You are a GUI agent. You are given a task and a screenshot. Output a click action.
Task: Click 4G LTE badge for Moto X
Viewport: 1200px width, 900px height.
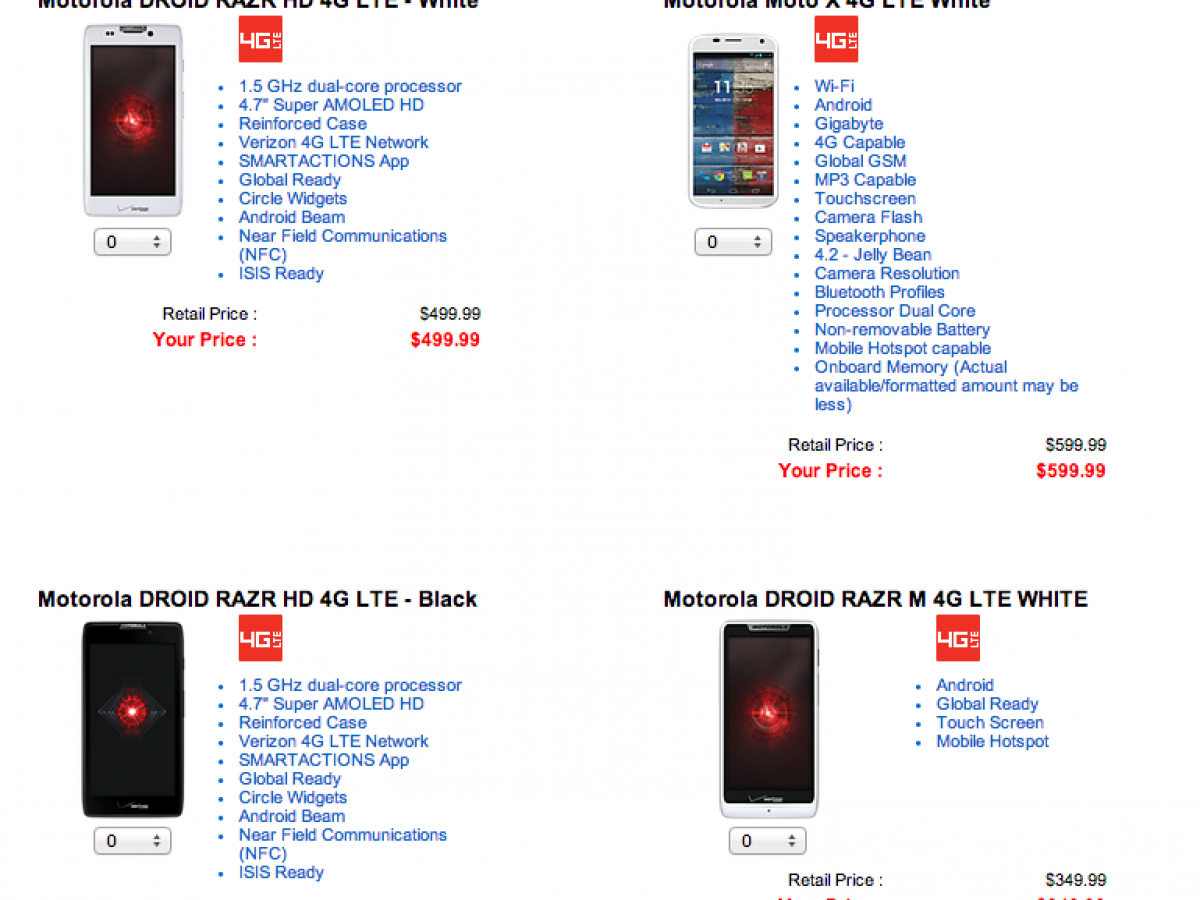click(836, 39)
